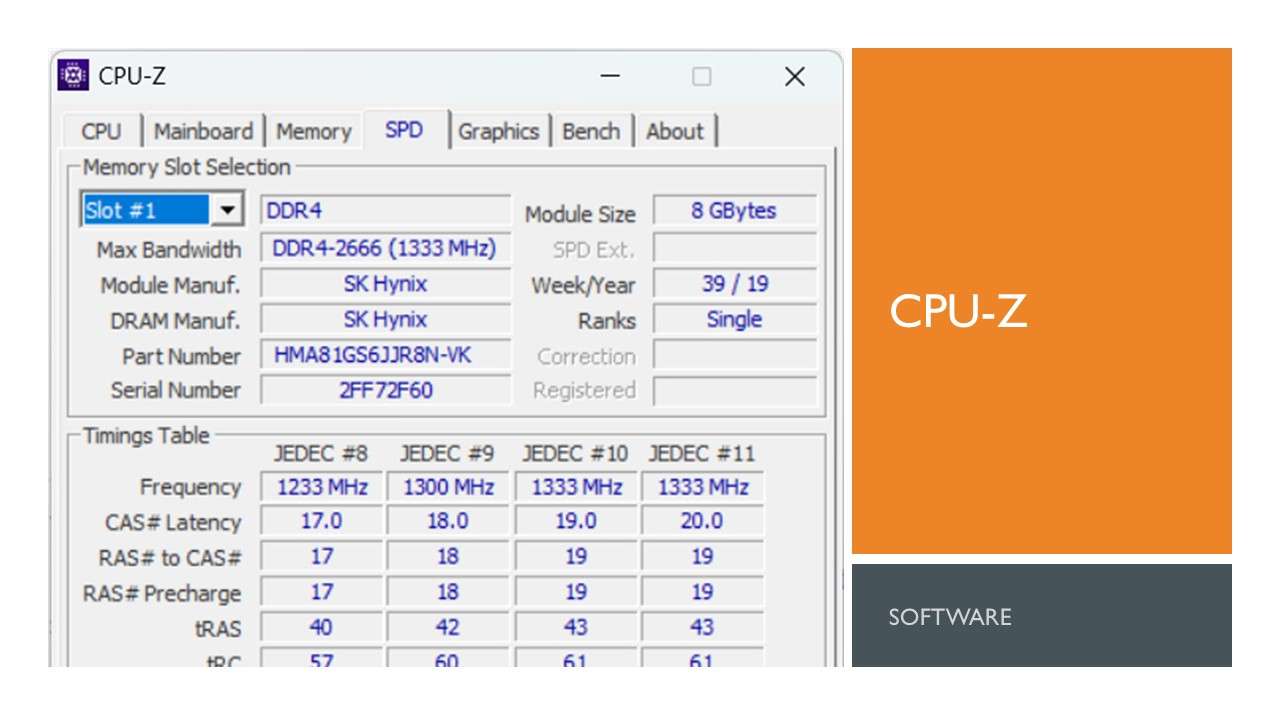Click the JEDEC #10 column header

(x=575, y=454)
